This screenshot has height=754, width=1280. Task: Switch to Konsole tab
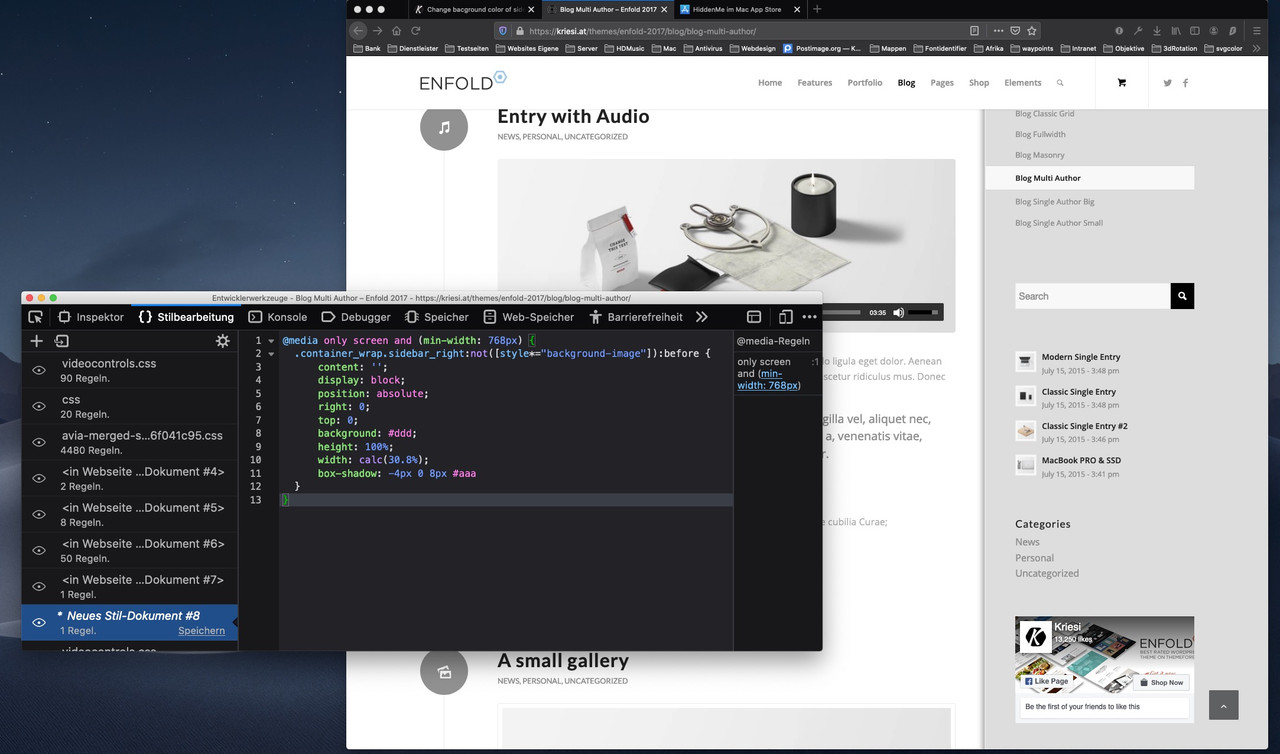click(x=278, y=317)
